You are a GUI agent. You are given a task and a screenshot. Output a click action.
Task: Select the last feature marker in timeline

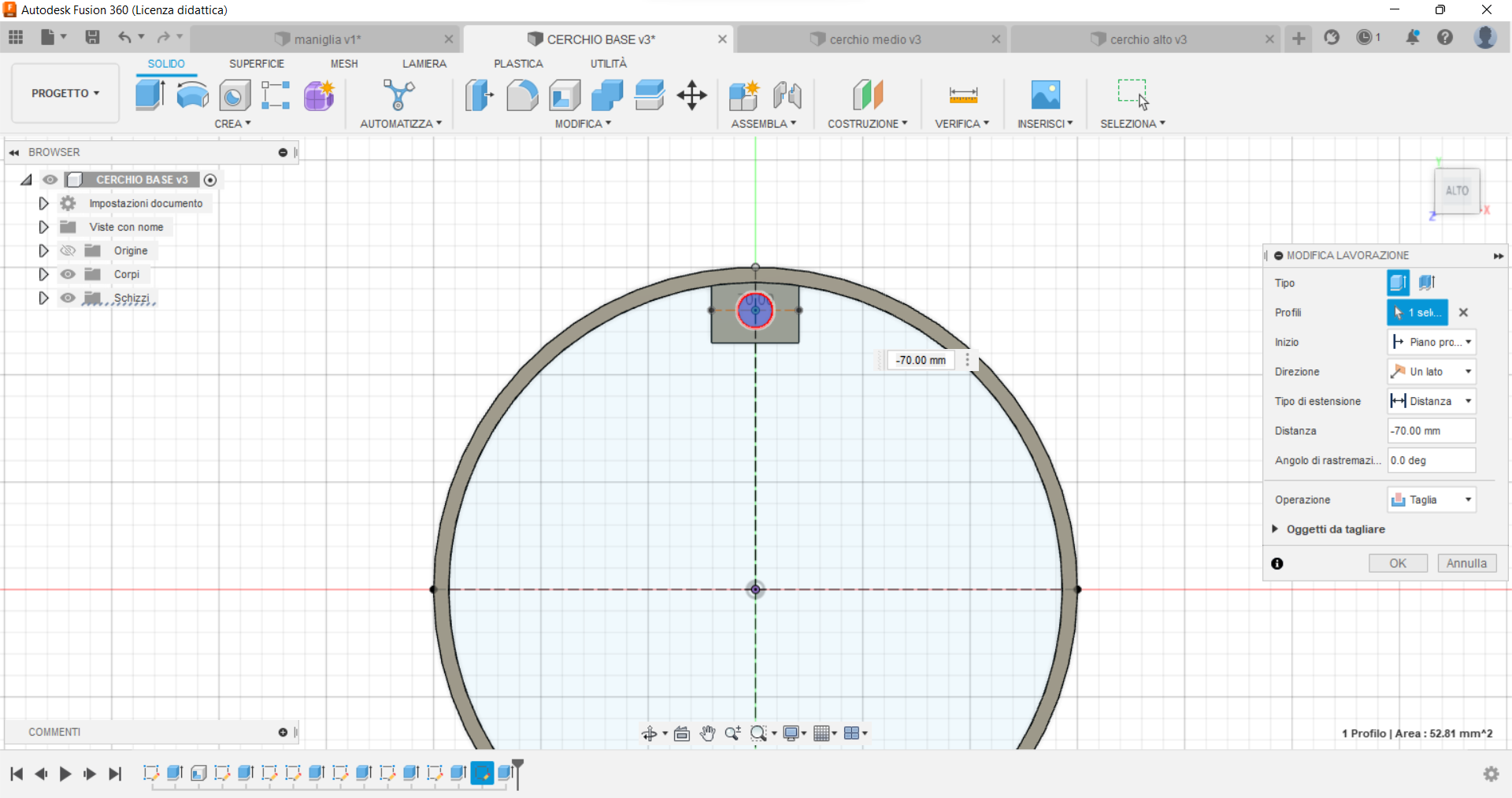pyautogui.click(x=506, y=774)
